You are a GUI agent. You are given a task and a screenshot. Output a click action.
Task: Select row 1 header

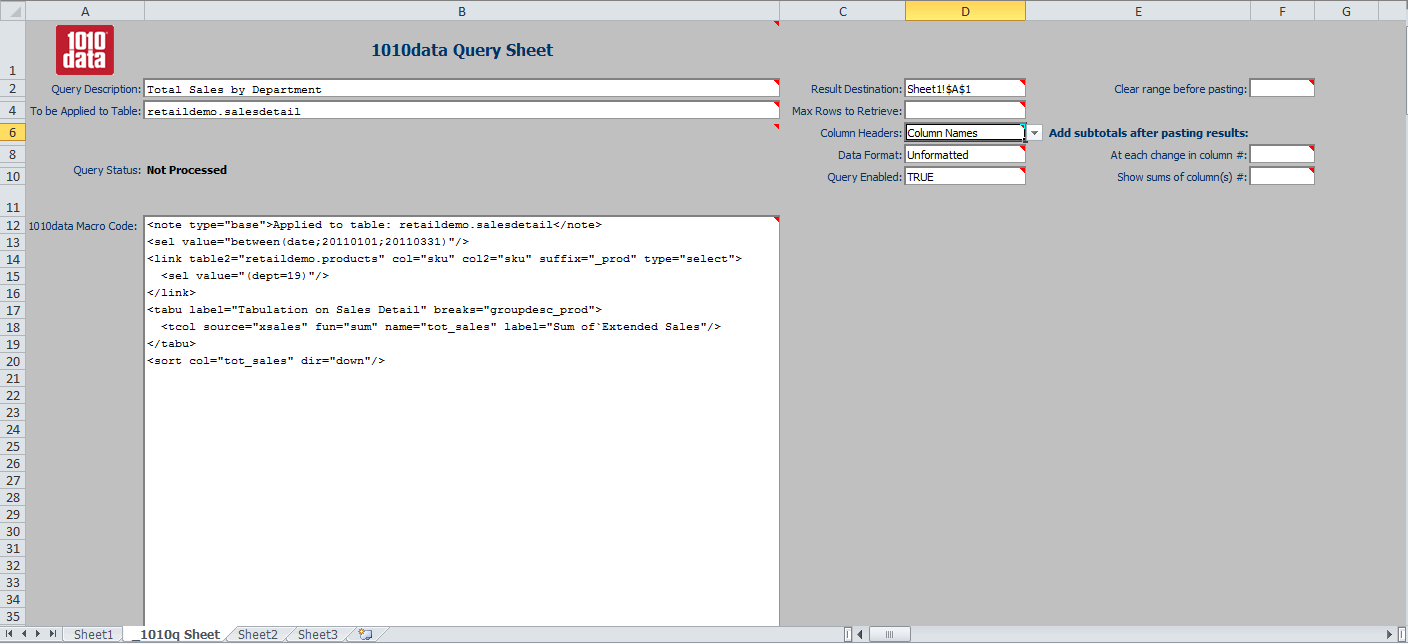coord(12,50)
